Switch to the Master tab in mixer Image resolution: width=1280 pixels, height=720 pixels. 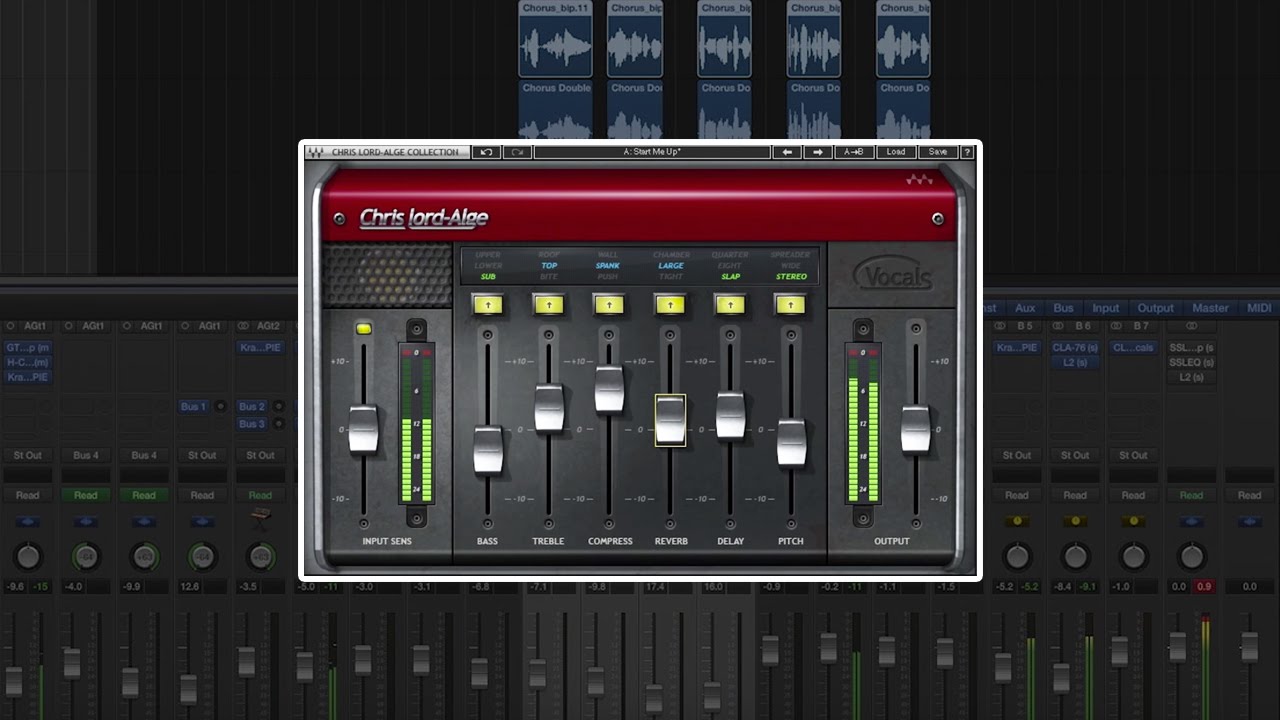click(1209, 308)
